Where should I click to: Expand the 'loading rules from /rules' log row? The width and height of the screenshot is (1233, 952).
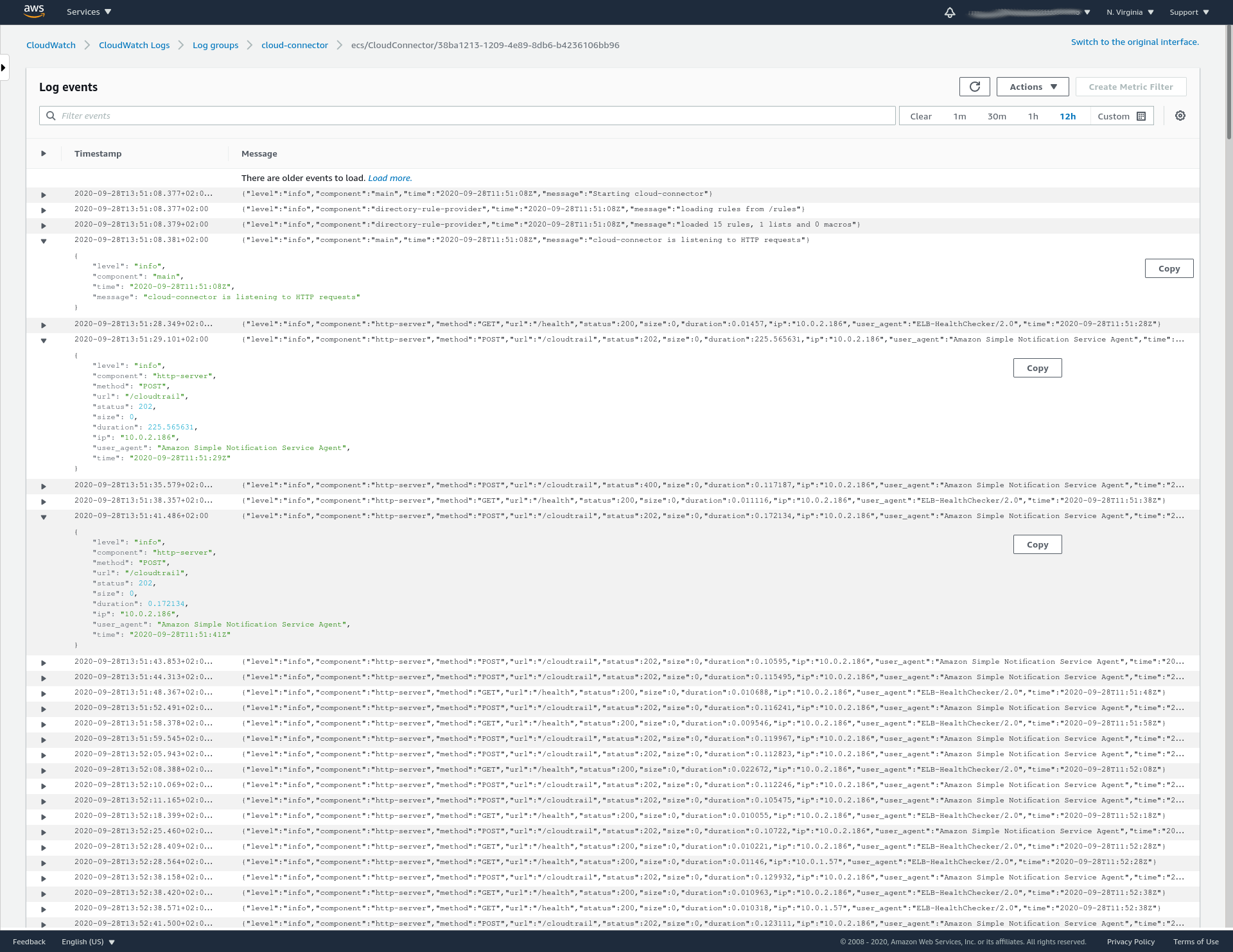click(x=44, y=210)
